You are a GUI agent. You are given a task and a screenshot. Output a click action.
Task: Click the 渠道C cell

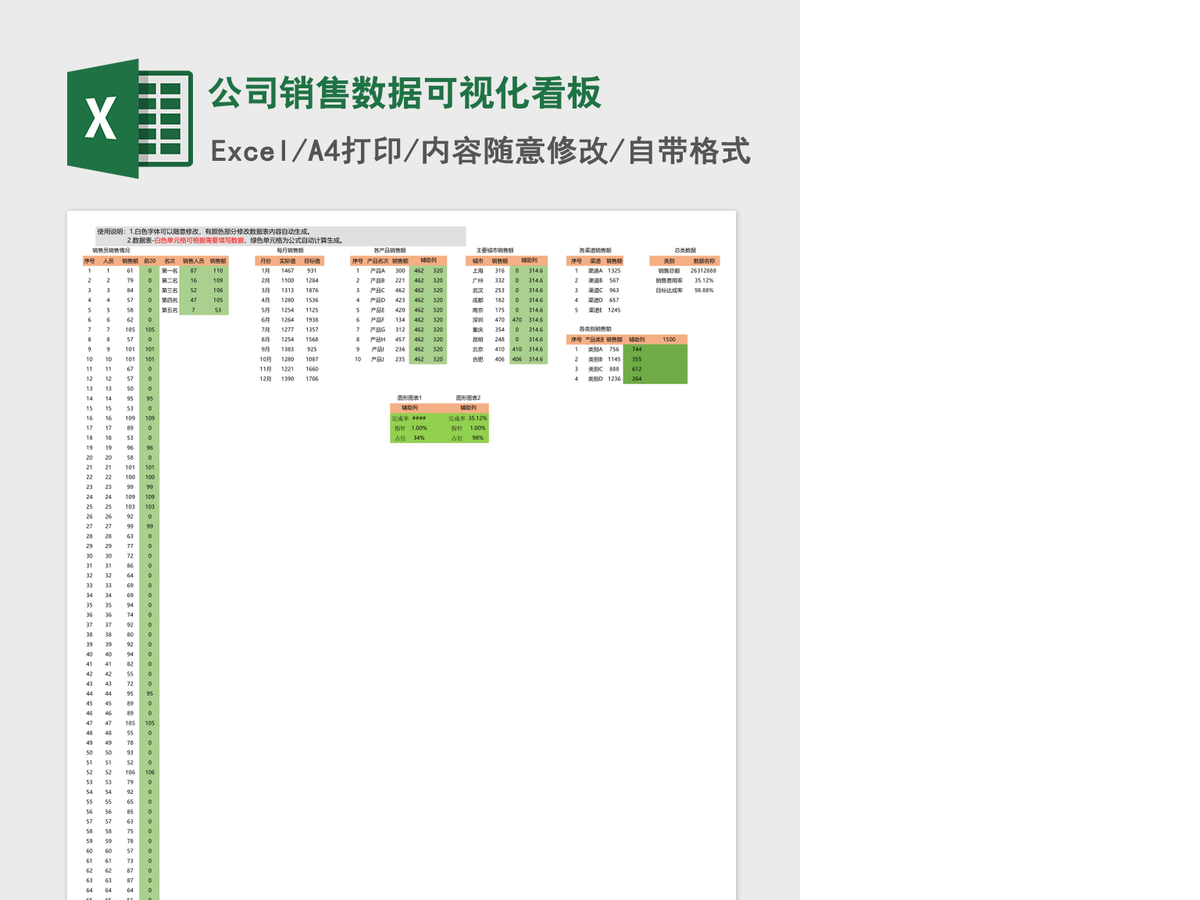click(x=595, y=290)
